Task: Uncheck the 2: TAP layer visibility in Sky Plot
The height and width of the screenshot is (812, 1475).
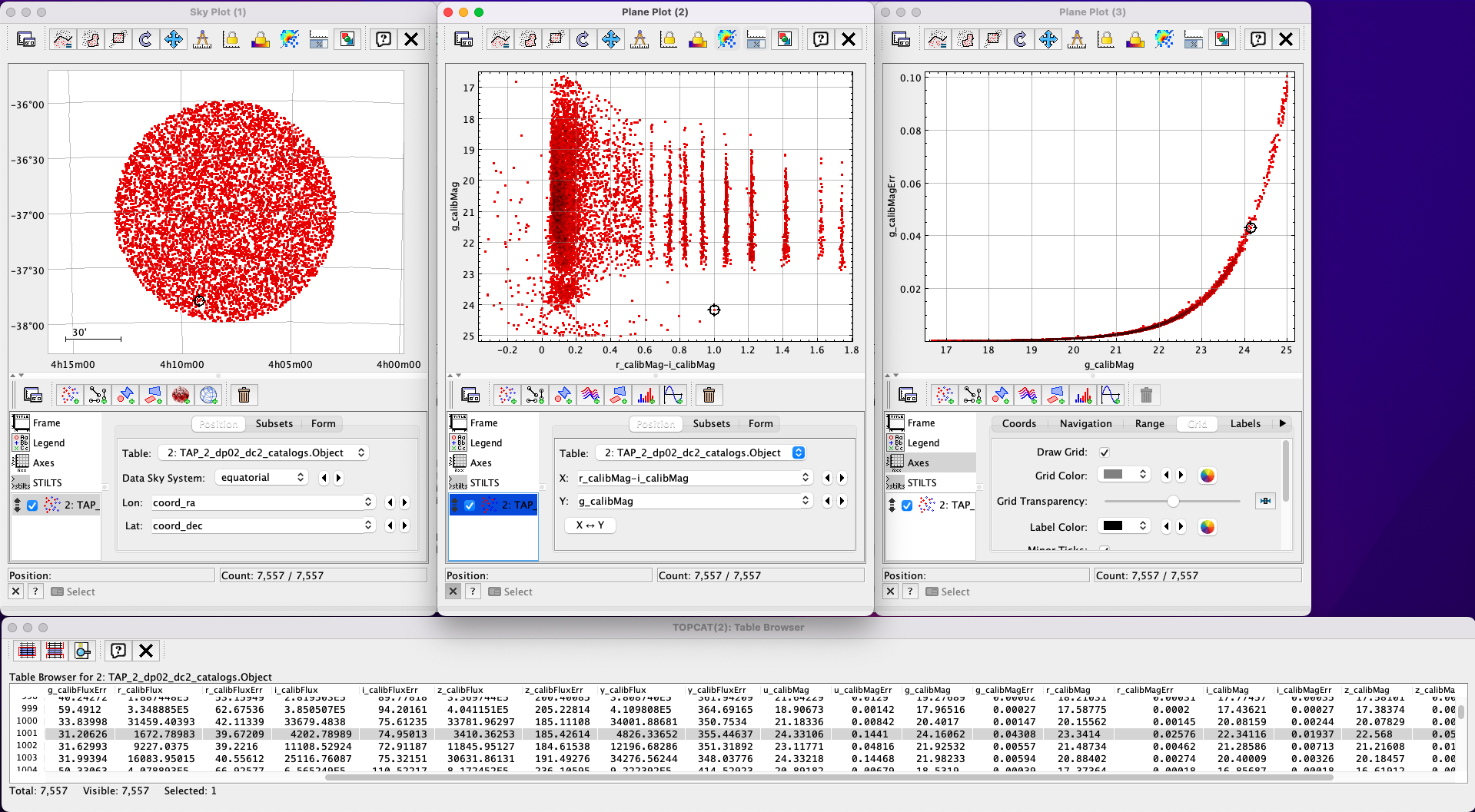Action: (32, 505)
